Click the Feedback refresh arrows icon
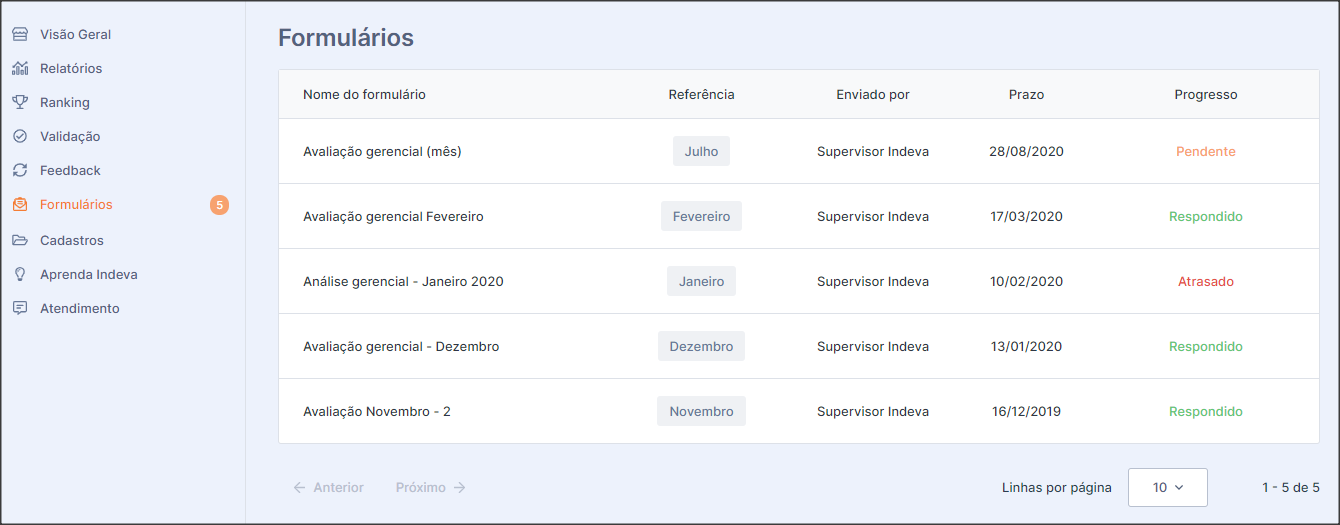Screen dimensions: 1340x525 [x=20, y=170]
